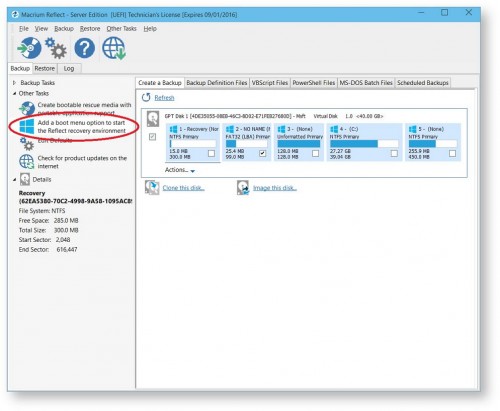Click the blue question mark help icon
This screenshot has height=411, width=500.
tap(84, 48)
